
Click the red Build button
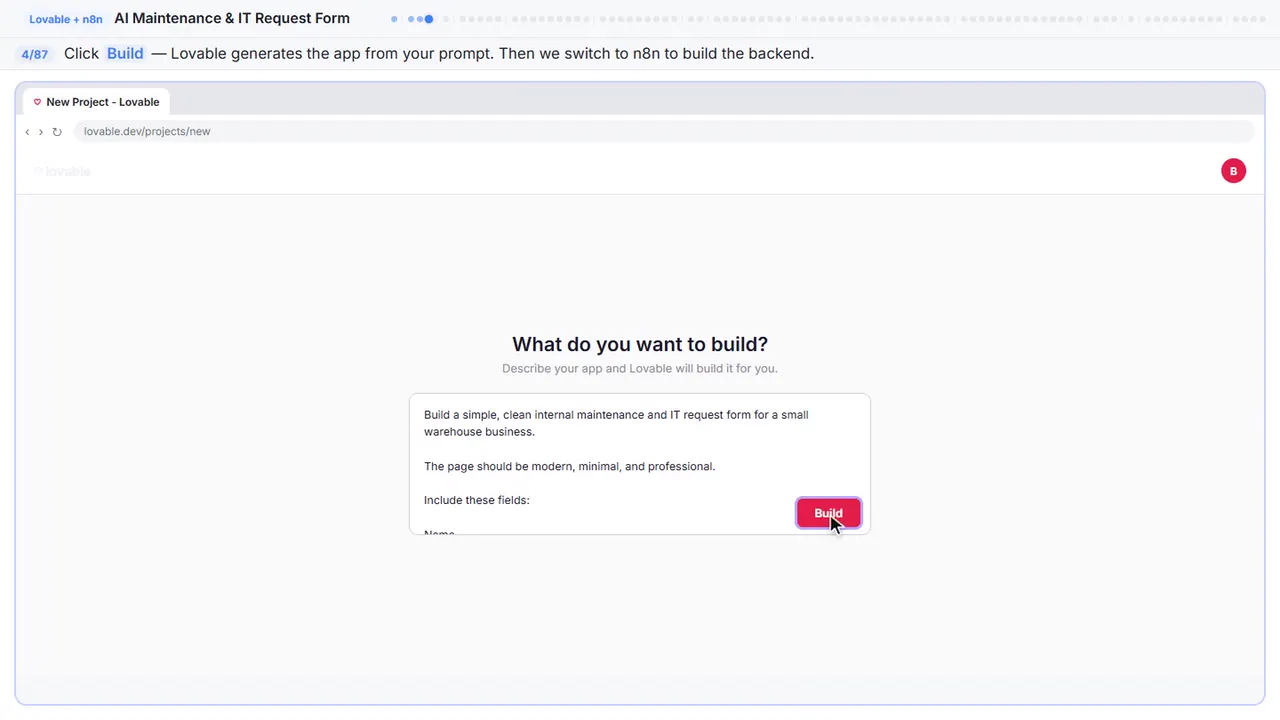828,513
